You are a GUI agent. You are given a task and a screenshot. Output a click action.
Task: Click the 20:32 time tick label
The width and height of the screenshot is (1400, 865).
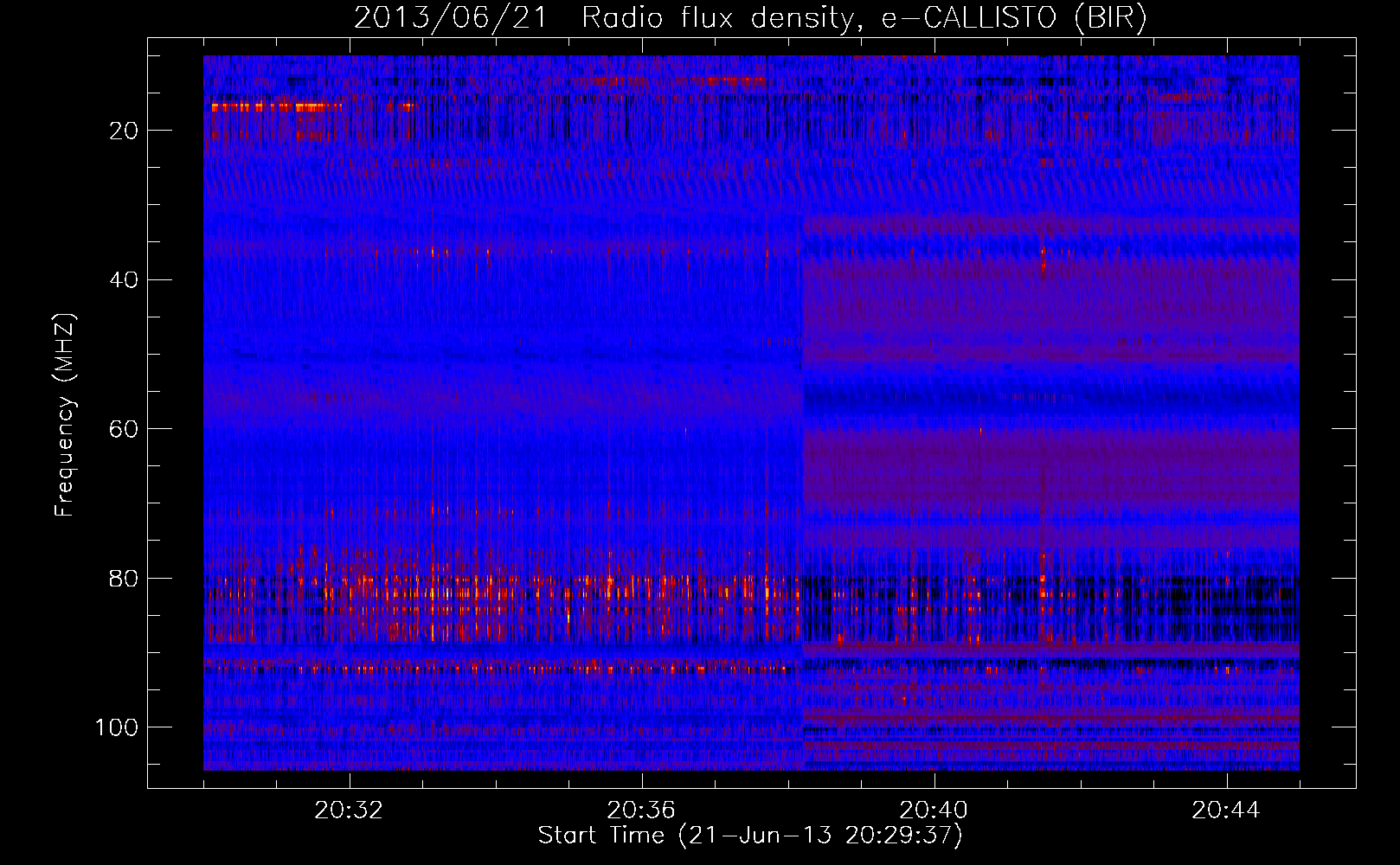pos(349,811)
